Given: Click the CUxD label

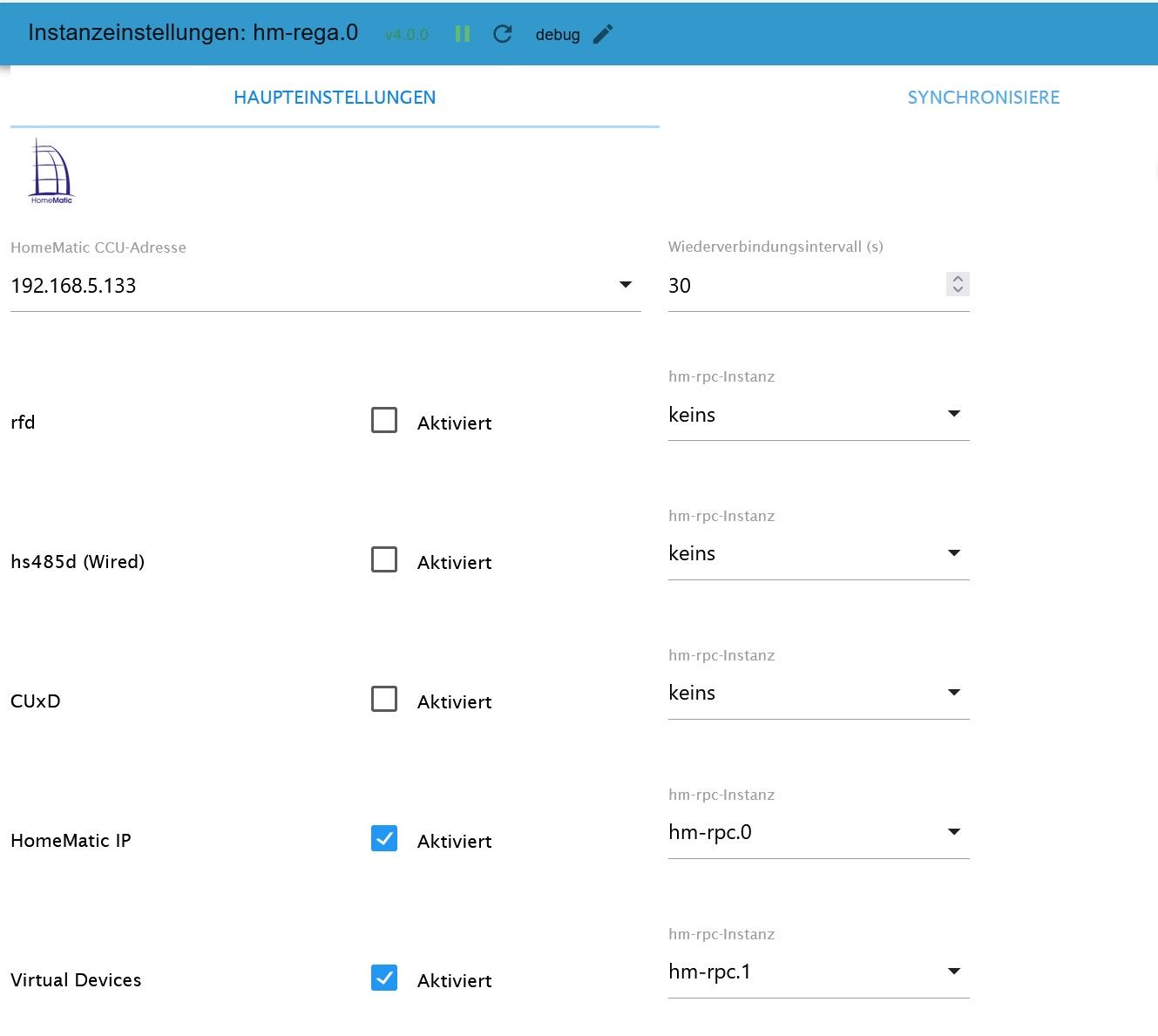Looking at the screenshot, I should click(36, 701).
